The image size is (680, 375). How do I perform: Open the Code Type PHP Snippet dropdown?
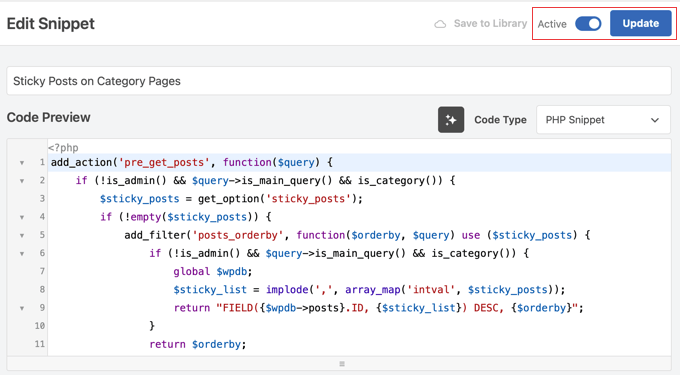pos(603,120)
